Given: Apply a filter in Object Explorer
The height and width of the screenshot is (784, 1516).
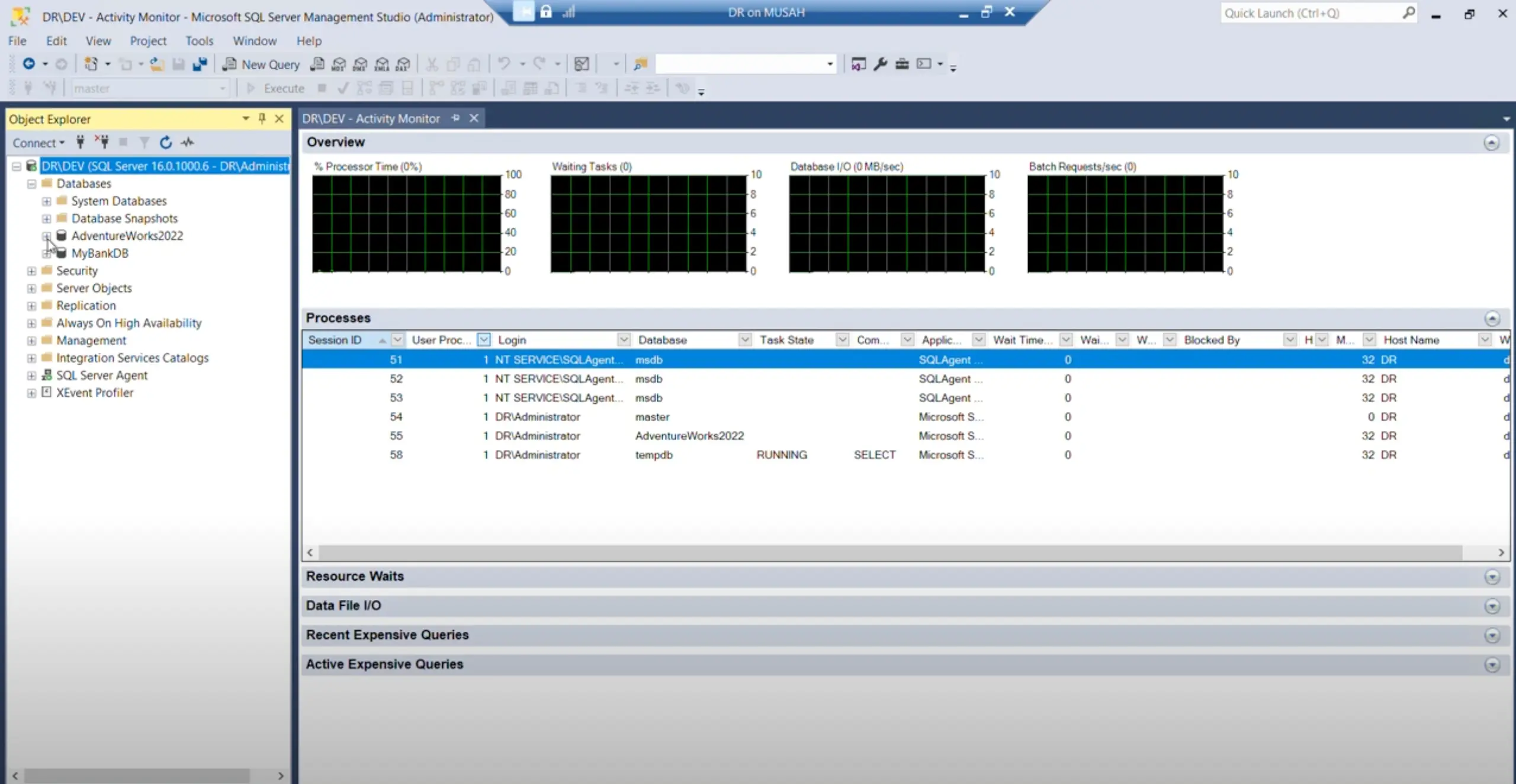Looking at the screenshot, I should tap(143, 142).
